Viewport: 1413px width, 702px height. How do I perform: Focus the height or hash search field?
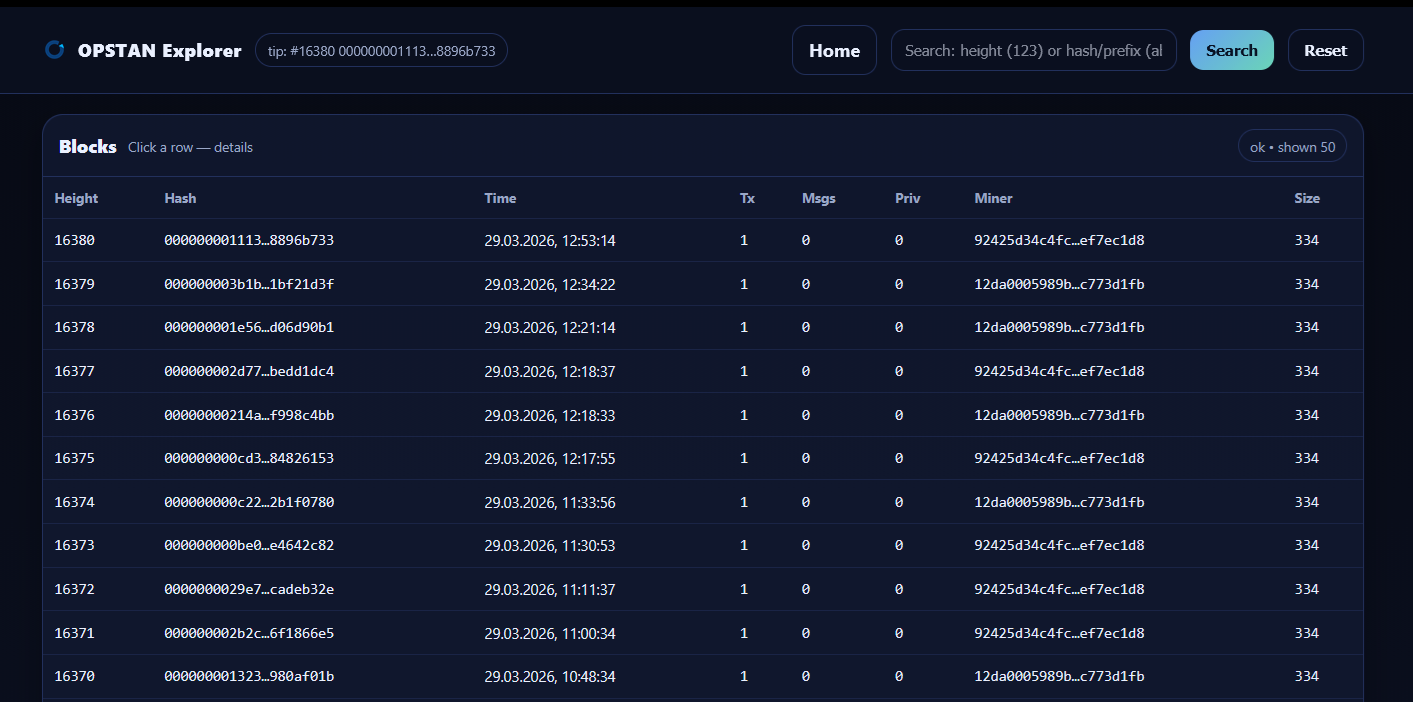click(x=1033, y=50)
